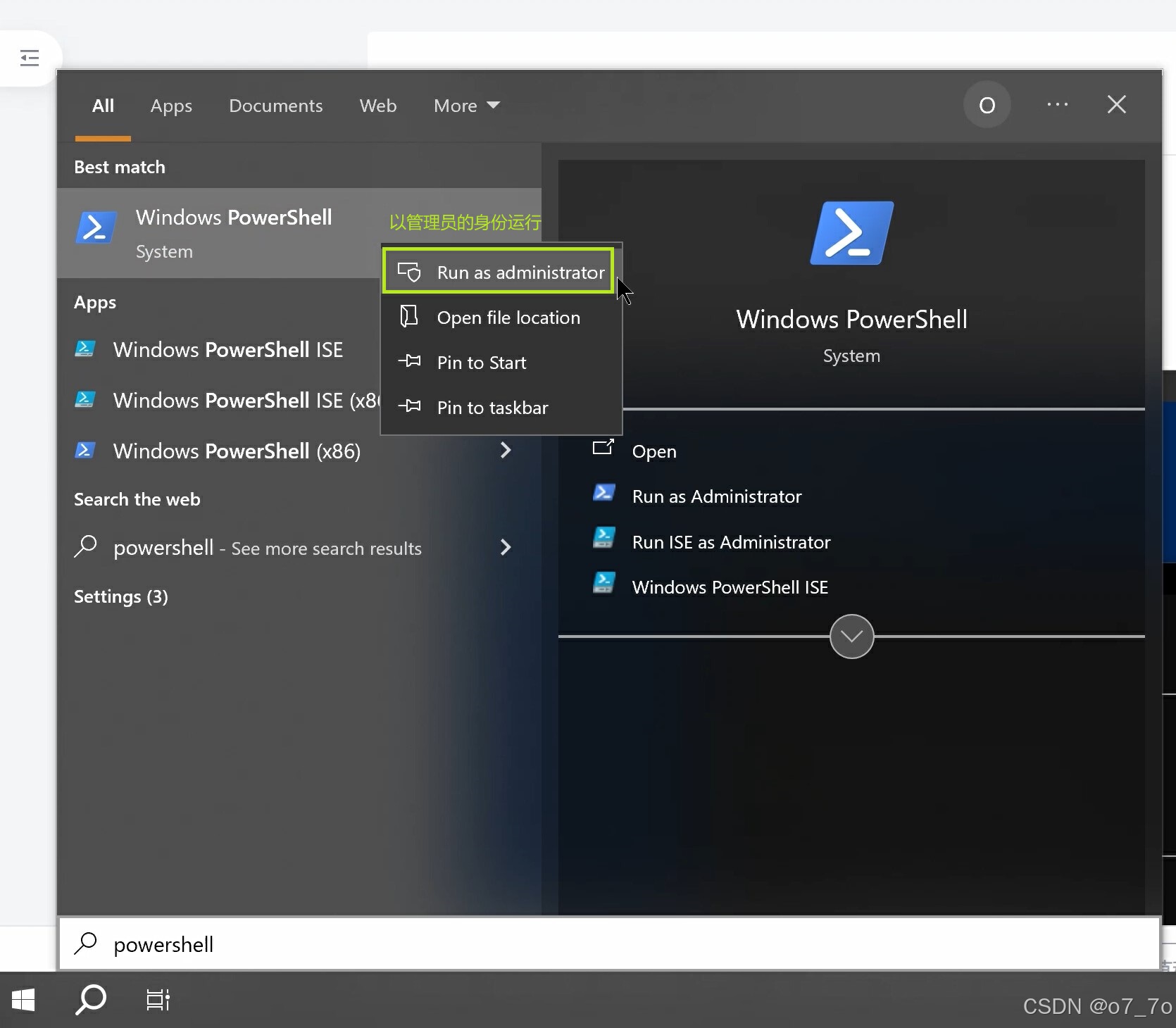Open the three-dot options menu
Viewport: 1176px width, 1028px height.
[1057, 104]
